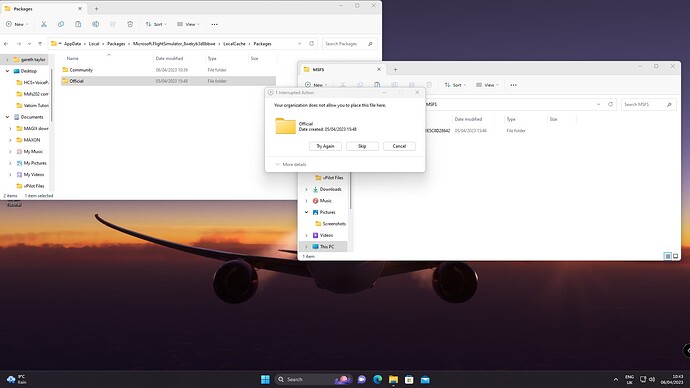Switch to details view in MSFS window
Image resolution: width=690 pixels, height=388 pixels.
[668, 256]
